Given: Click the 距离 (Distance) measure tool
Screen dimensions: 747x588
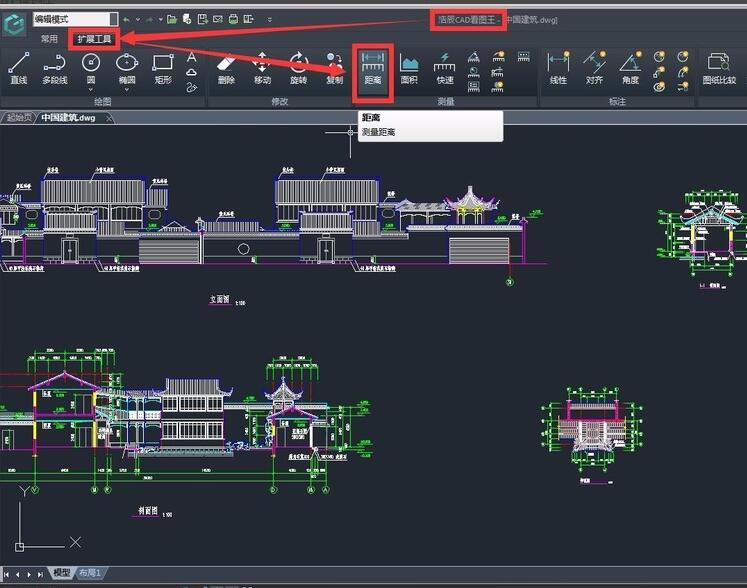Looking at the screenshot, I should [372, 67].
